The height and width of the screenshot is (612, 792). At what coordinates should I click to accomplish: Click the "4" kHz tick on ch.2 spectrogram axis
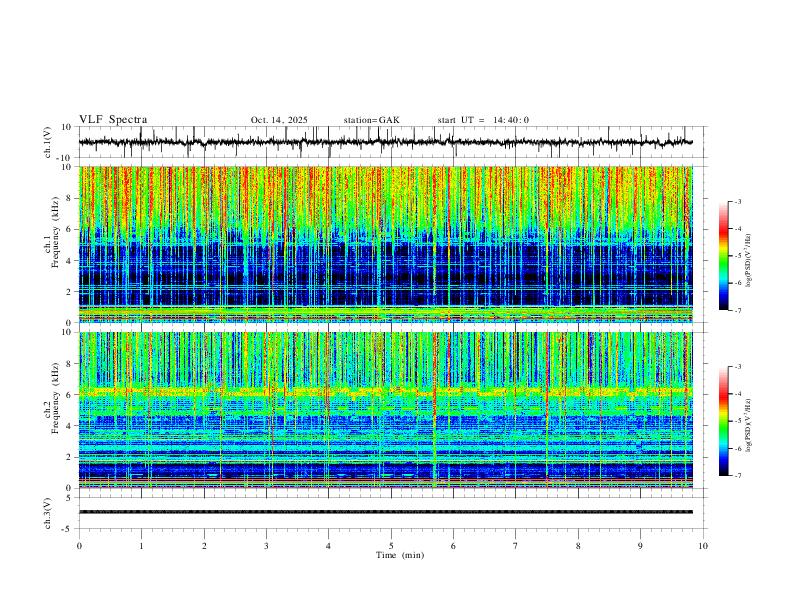coord(69,426)
